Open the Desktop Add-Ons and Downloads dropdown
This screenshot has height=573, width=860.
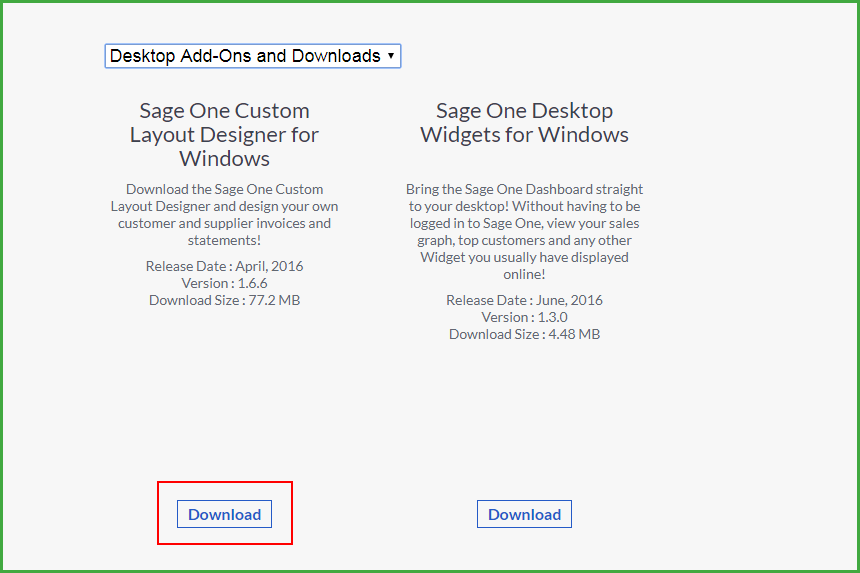pyautogui.click(x=253, y=56)
